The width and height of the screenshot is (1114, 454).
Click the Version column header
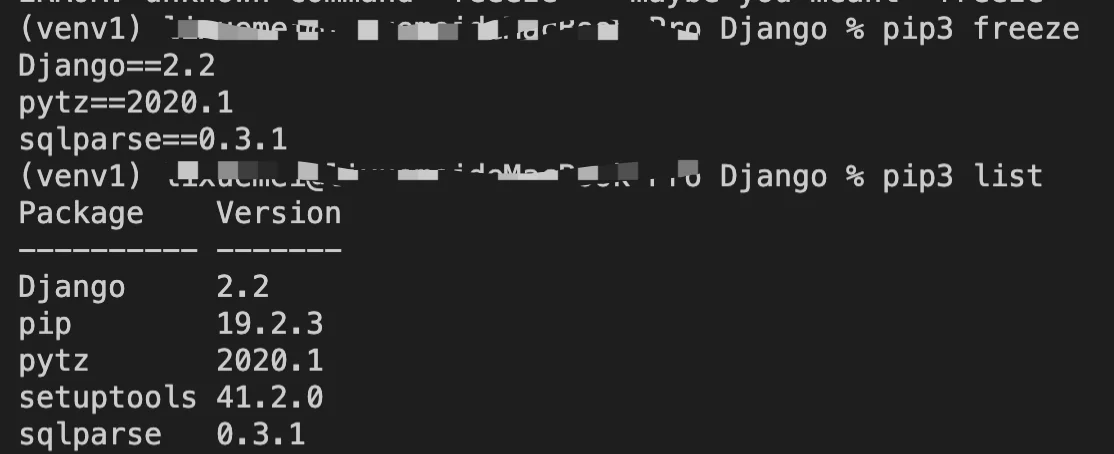click(278, 214)
